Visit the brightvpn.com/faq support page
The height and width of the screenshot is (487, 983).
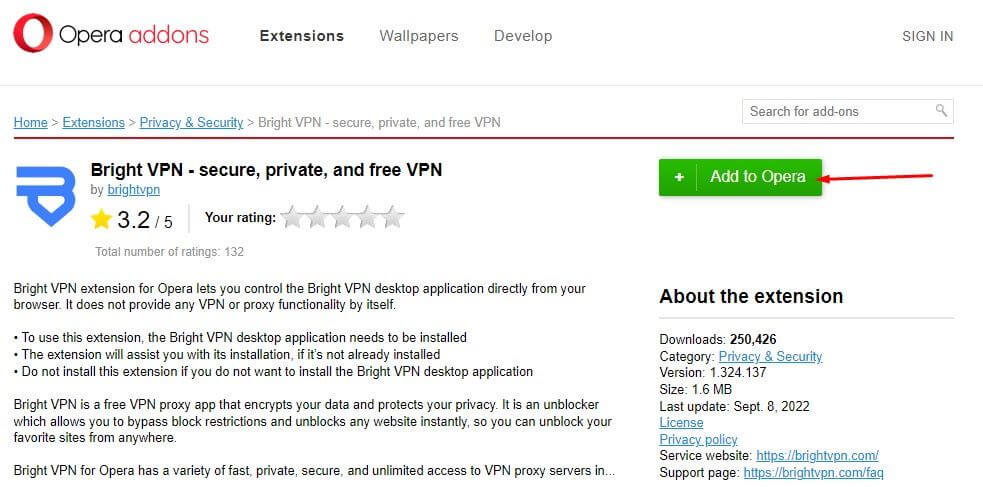click(813, 472)
